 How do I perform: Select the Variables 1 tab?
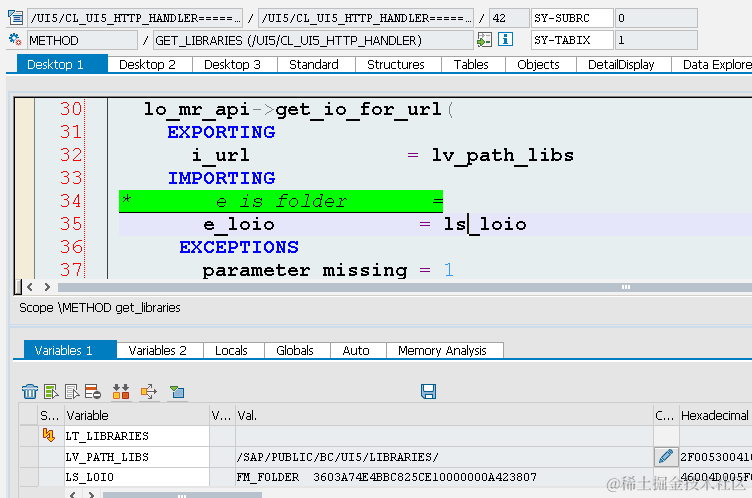coord(70,350)
